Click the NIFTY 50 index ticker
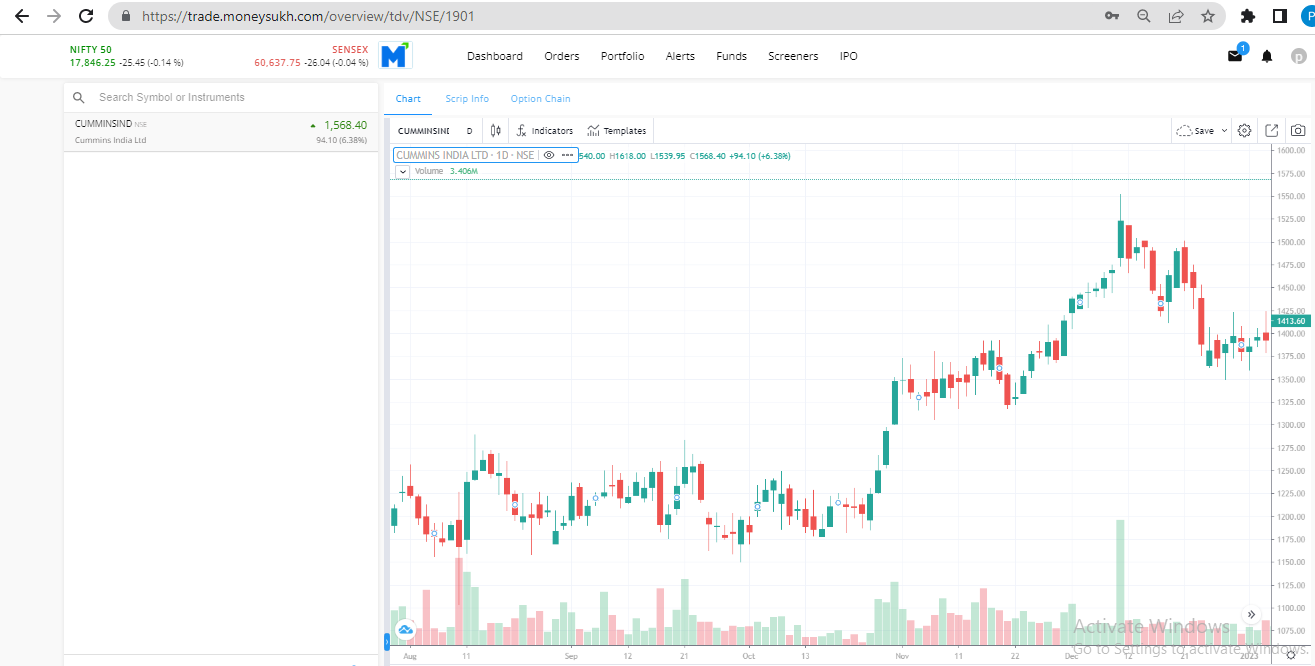The width and height of the screenshot is (1315, 666). (127, 56)
